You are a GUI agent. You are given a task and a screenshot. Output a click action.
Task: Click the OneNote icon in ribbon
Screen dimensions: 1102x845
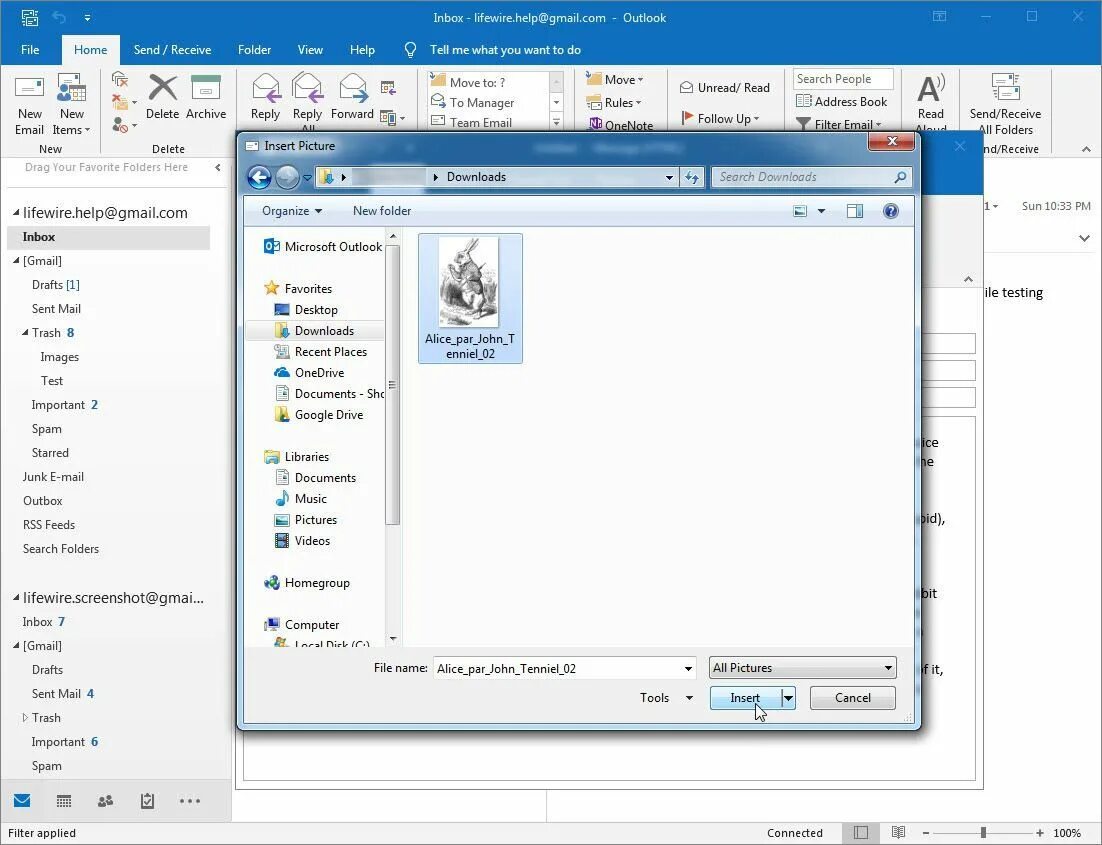[x=595, y=124]
